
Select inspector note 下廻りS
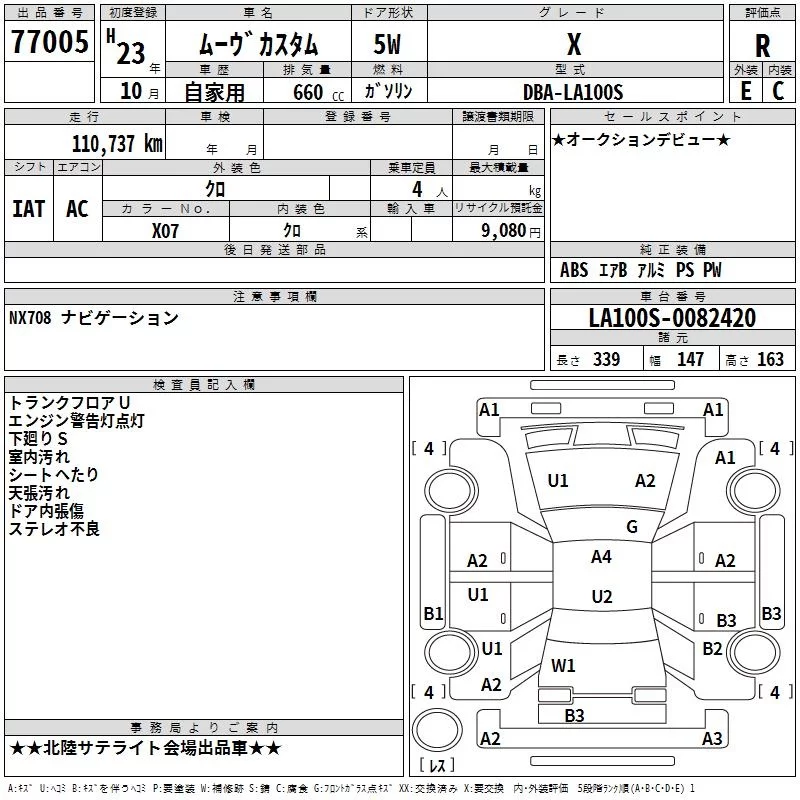pos(38,438)
